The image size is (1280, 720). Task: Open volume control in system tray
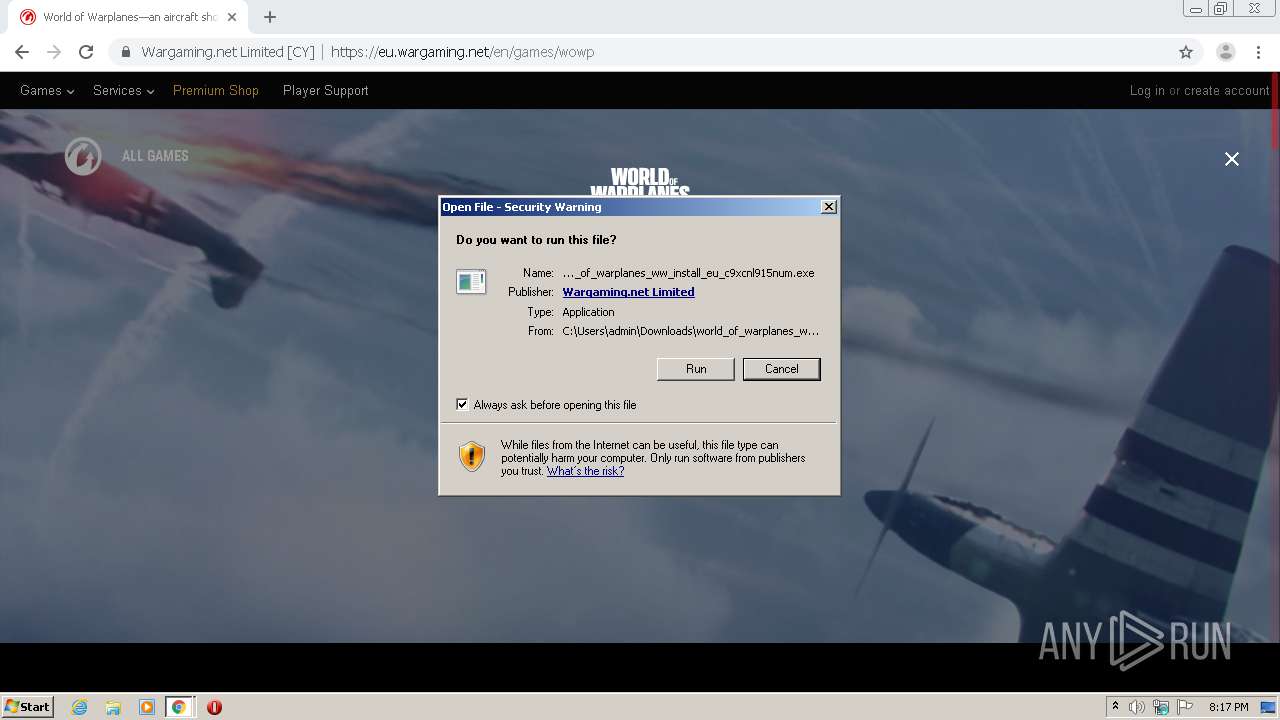[1137, 707]
